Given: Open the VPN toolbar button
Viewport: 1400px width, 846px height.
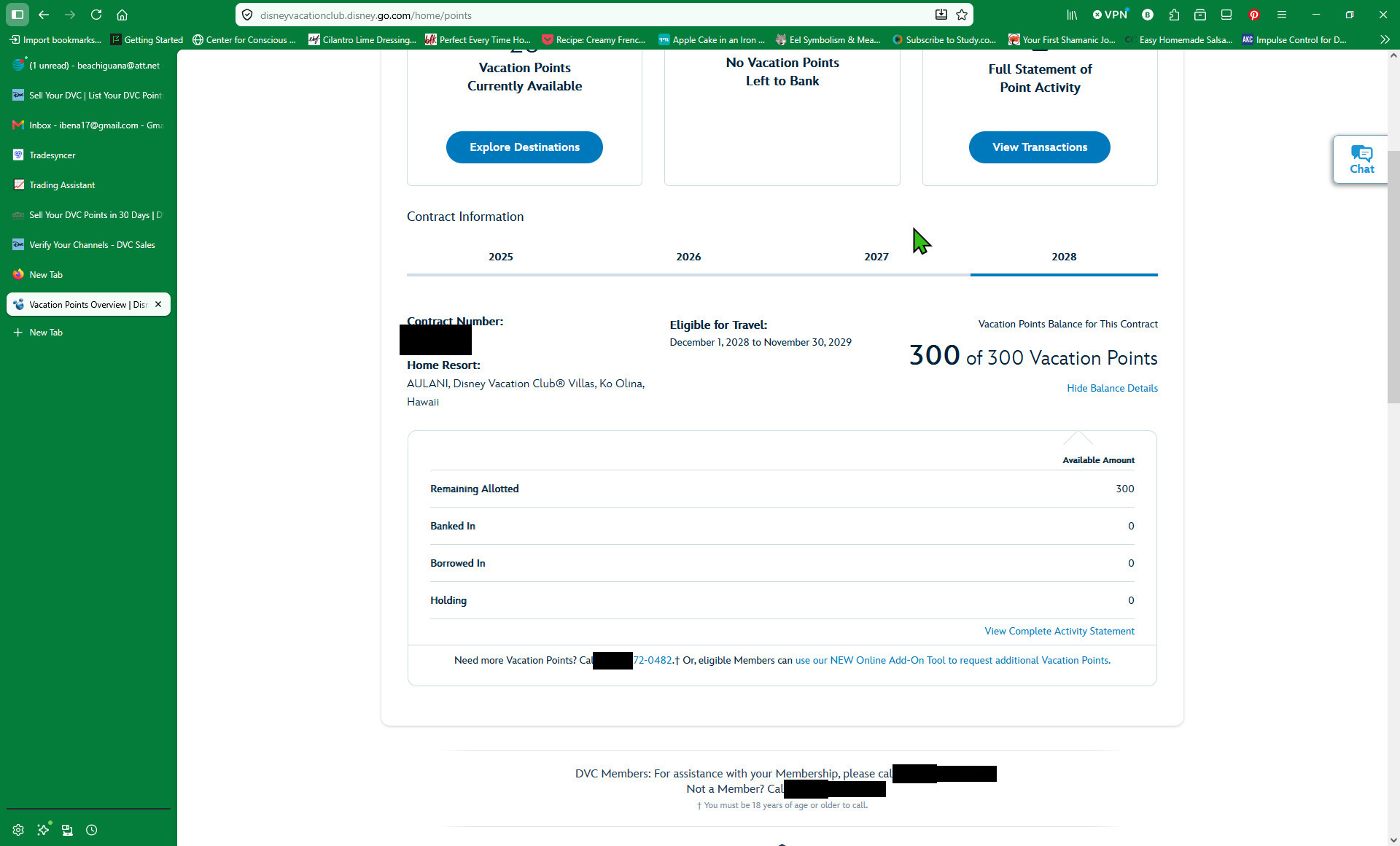Looking at the screenshot, I should coord(1111,15).
